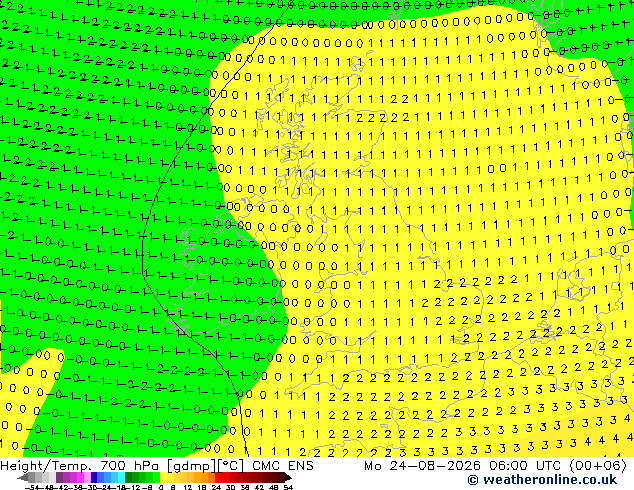Image resolution: width=634 pixels, height=490 pixels.
Task: Click the CMC ENS model label
Action: 283,466
